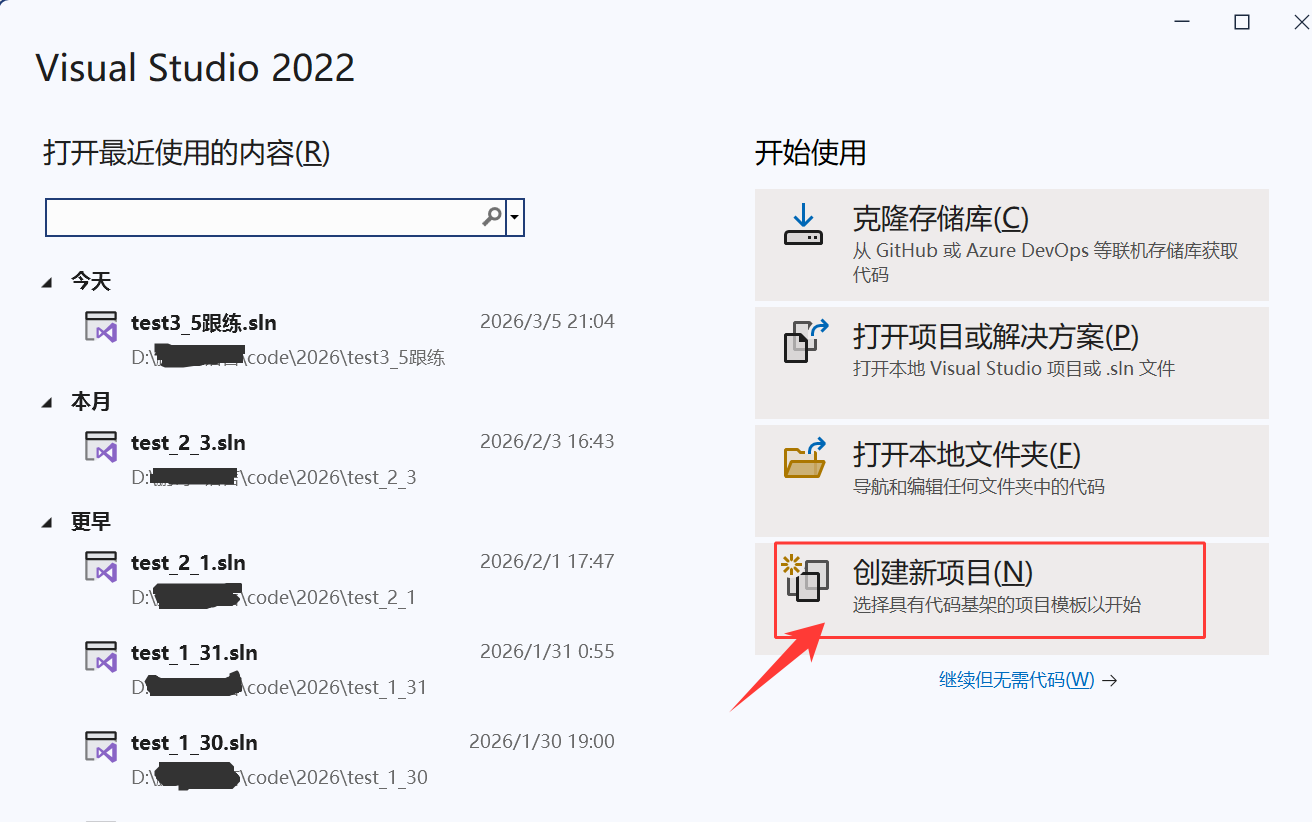Maximize the Visual Studio start window
Viewport: 1312px width, 822px height.
1242,22
